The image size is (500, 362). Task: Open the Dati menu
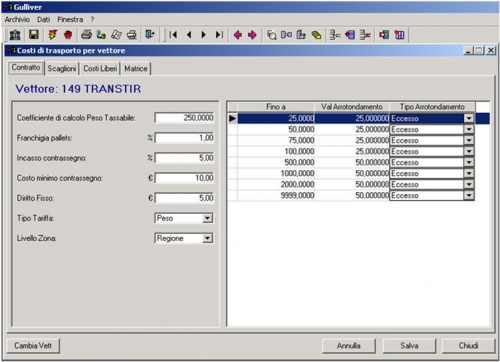(44, 20)
